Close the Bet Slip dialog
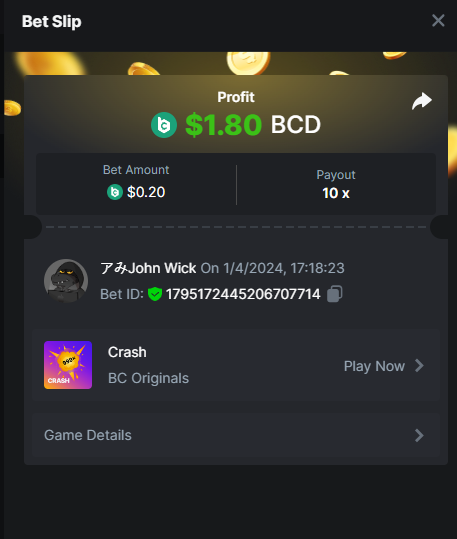Screen dimensions: 457x539 pos(438,21)
